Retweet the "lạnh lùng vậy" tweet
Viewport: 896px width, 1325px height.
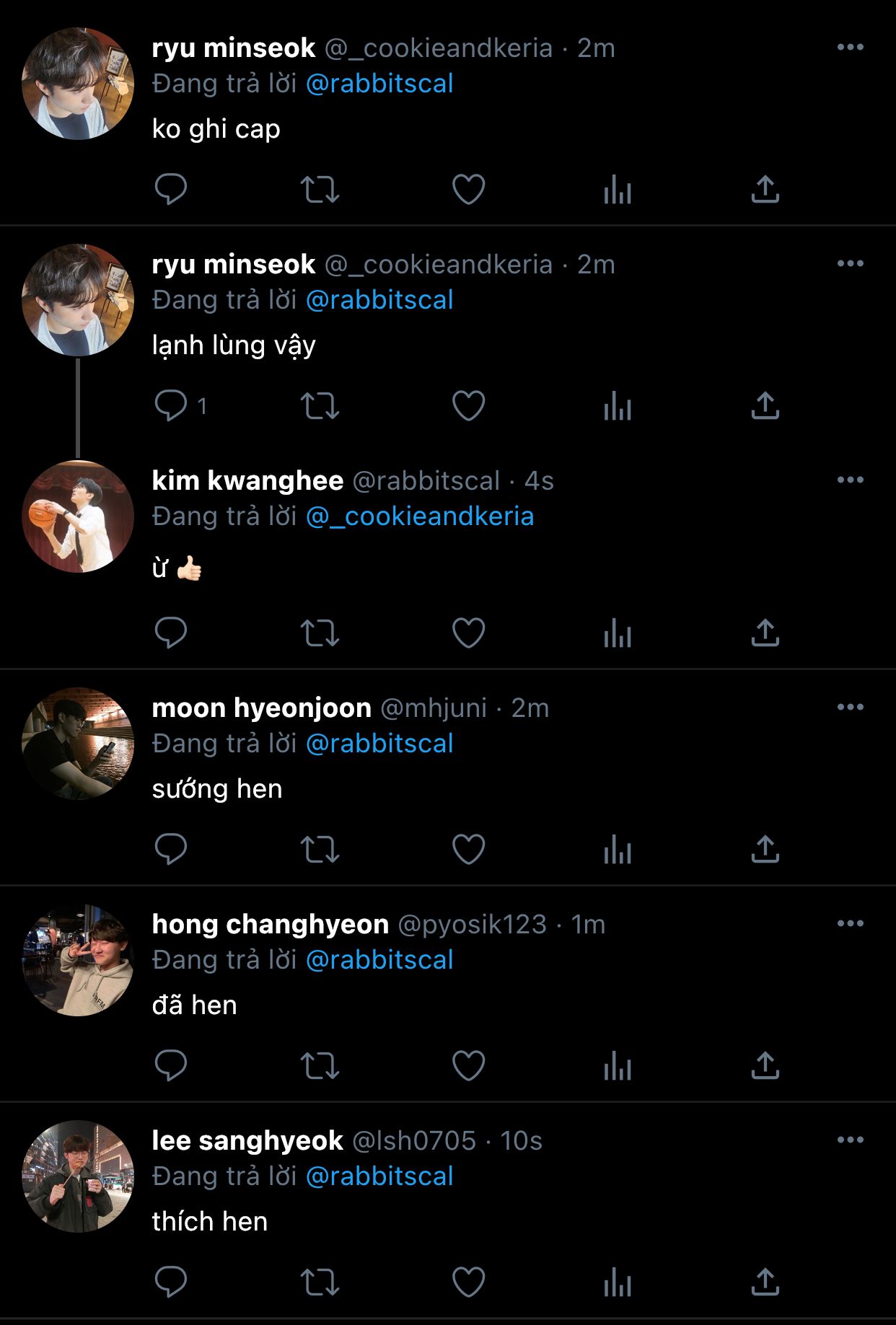(320, 406)
